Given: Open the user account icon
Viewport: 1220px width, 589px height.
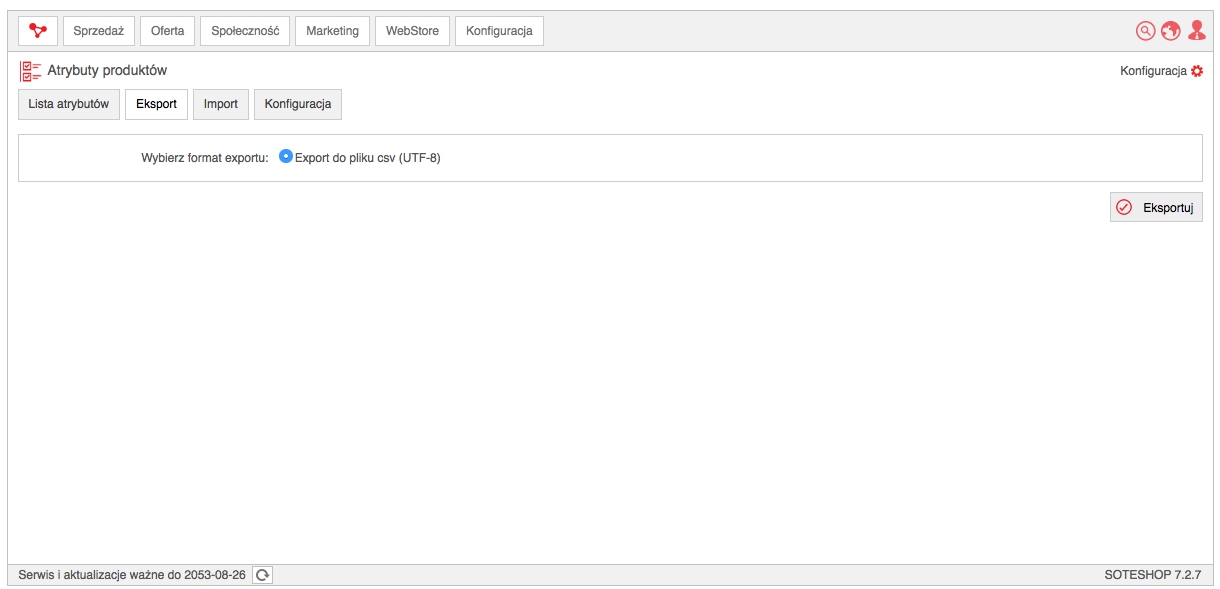Looking at the screenshot, I should [1197, 31].
